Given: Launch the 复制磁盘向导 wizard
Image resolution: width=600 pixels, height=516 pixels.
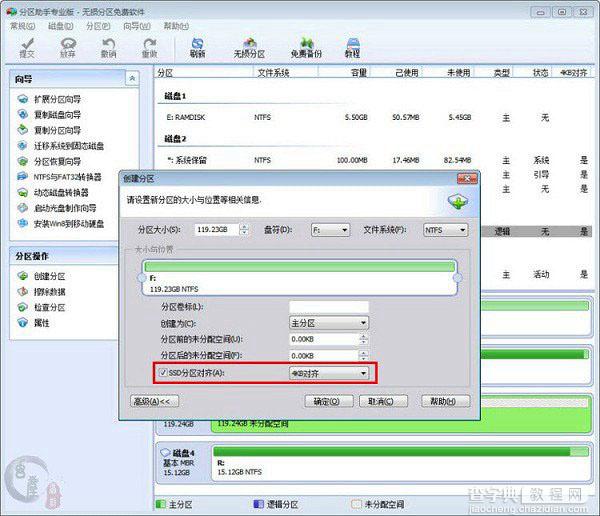Looking at the screenshot, I should tap(50, 114).
